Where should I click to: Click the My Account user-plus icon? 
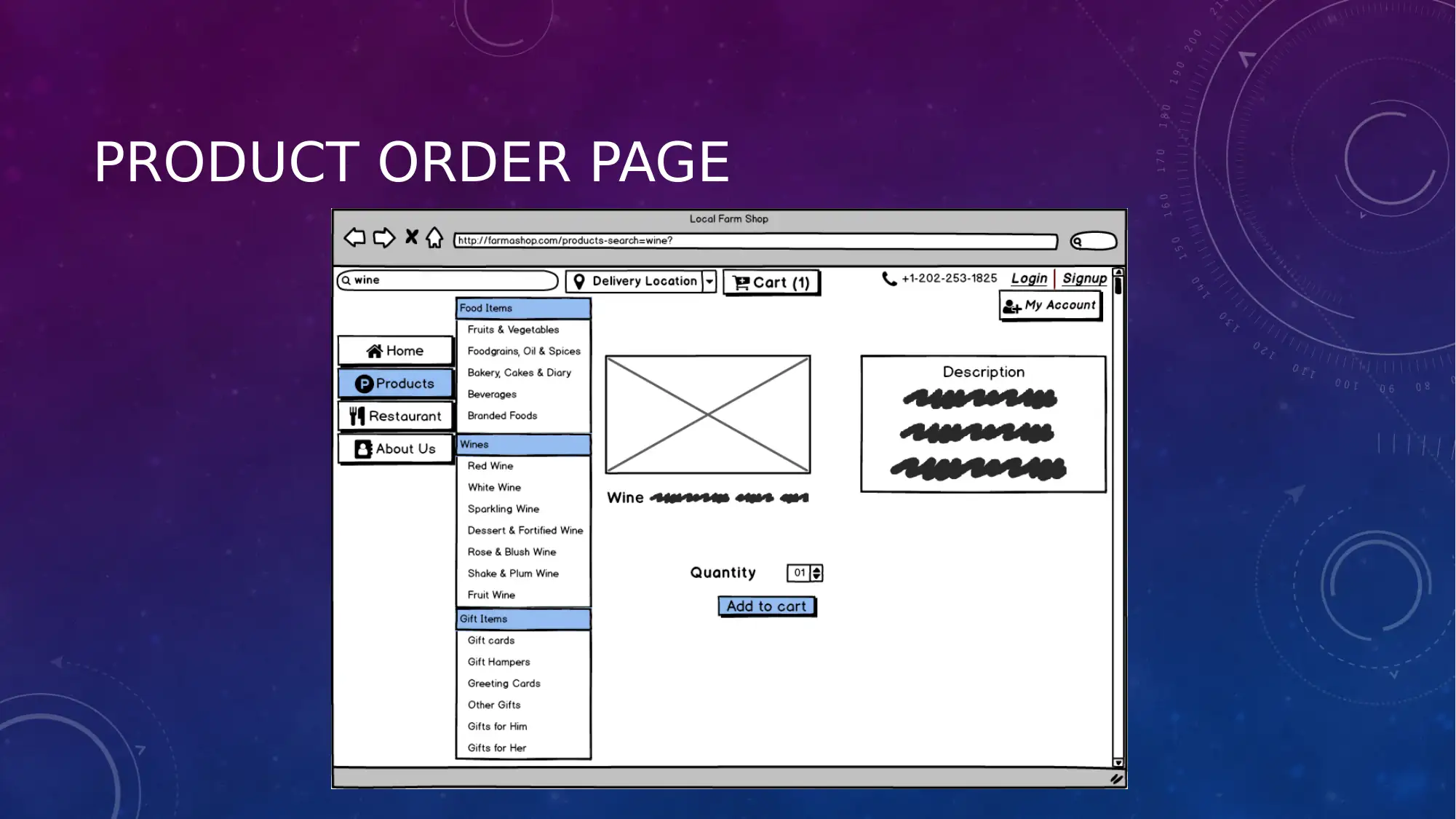pyautogui.click(x=1012, y=306)
